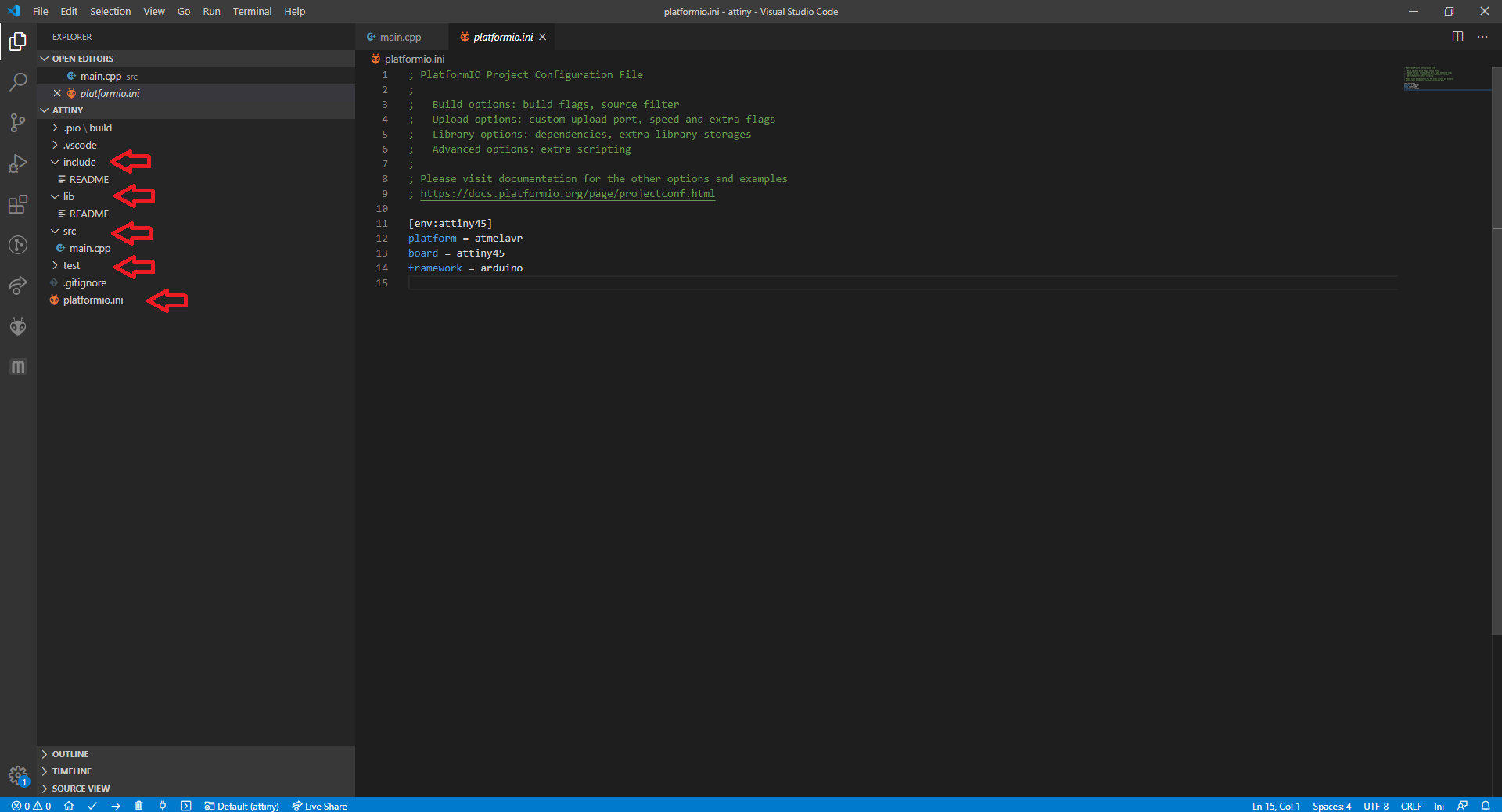Viewport: 1502px width, 812px height.
Task: Open the Manage settings gear
Action: (x=18, y=775)
